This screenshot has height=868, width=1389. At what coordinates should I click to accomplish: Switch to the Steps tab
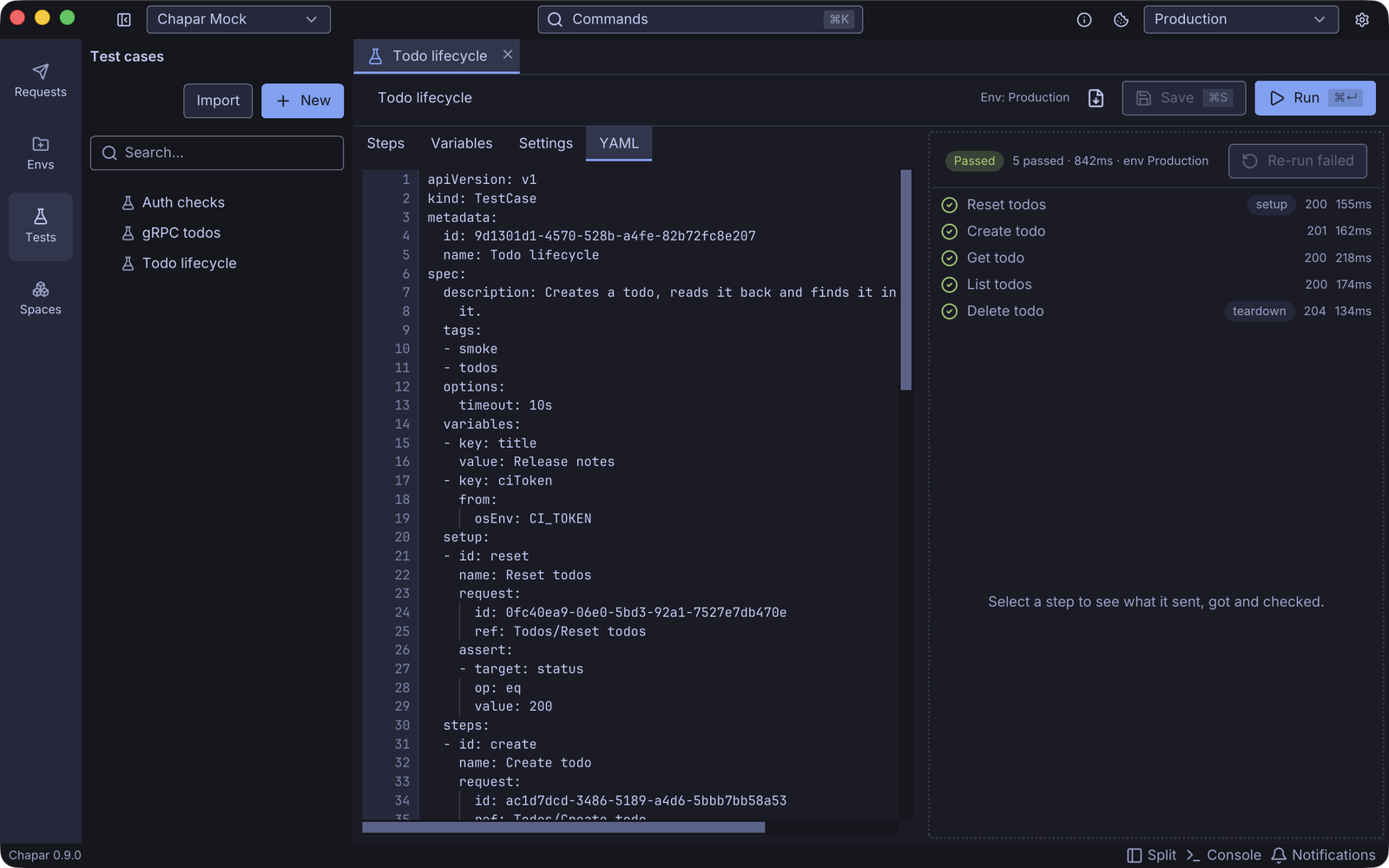click(x=385, y=143)
